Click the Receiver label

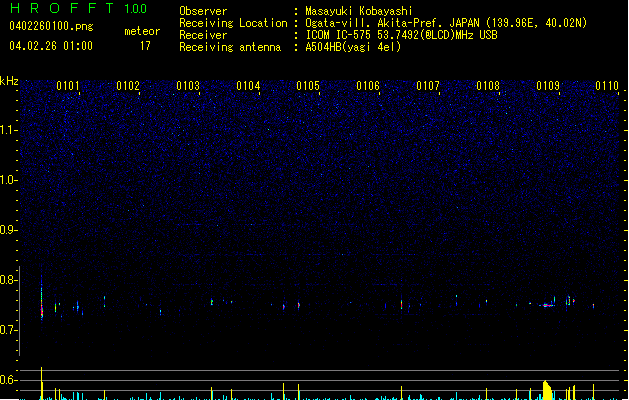[203, 35]
